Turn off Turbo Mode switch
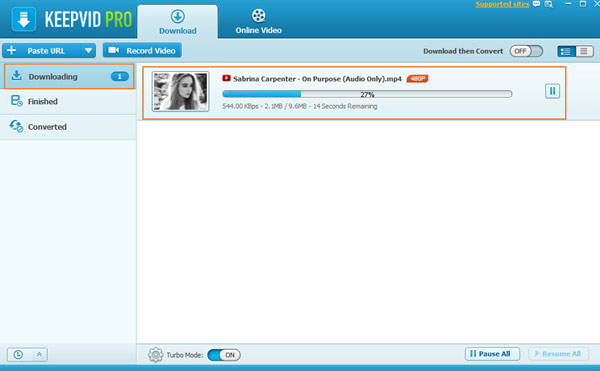 pyautogui.click(x=224, y=355)
